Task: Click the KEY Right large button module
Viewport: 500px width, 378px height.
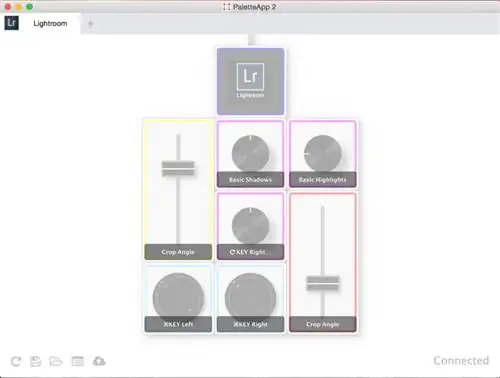Action: pyautogui.click(x=250, y=298)
